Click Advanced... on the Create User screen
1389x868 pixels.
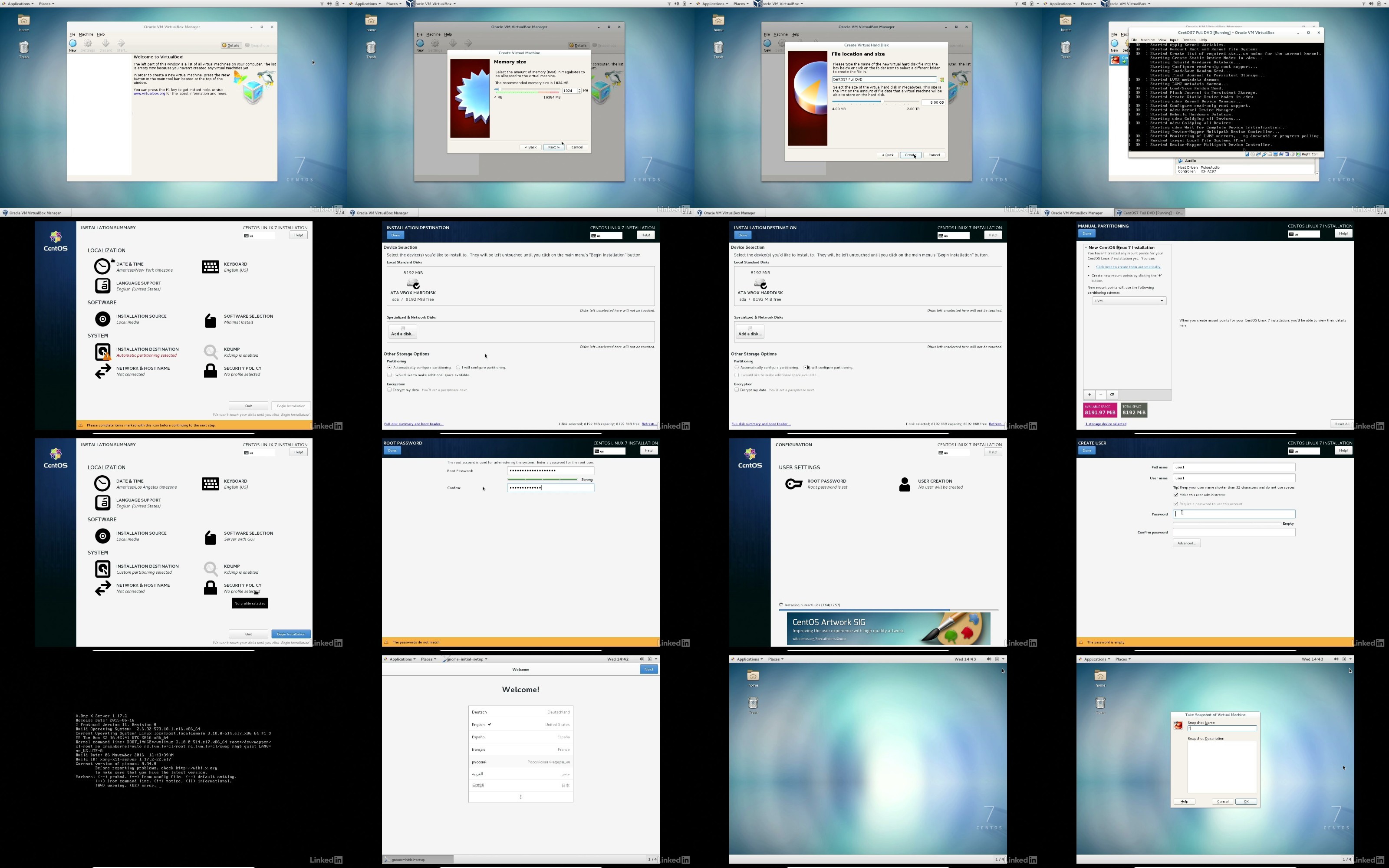(1186, 543)
